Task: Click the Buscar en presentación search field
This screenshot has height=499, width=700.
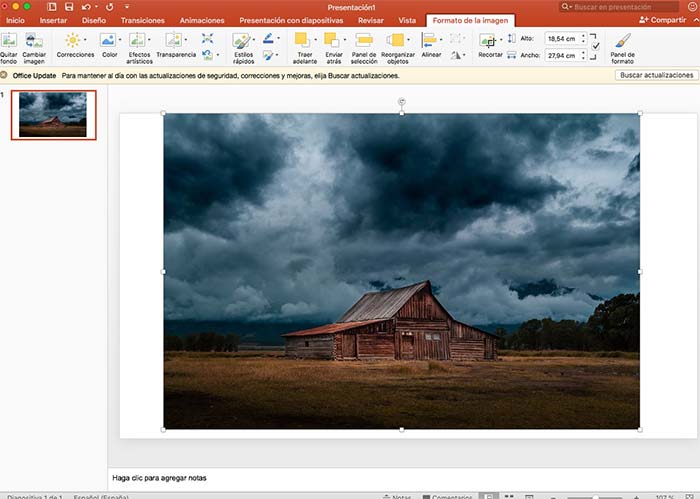Action: 619,7
